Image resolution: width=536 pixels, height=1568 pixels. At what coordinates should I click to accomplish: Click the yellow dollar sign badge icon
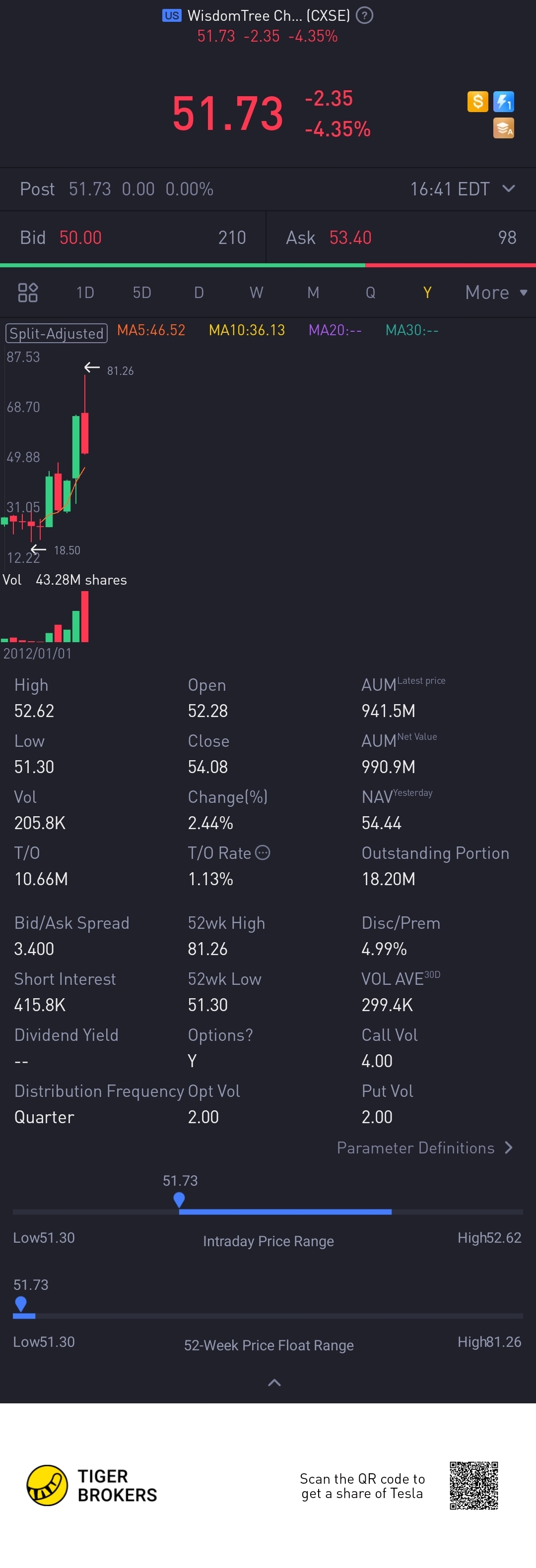(x=477, y=102)
